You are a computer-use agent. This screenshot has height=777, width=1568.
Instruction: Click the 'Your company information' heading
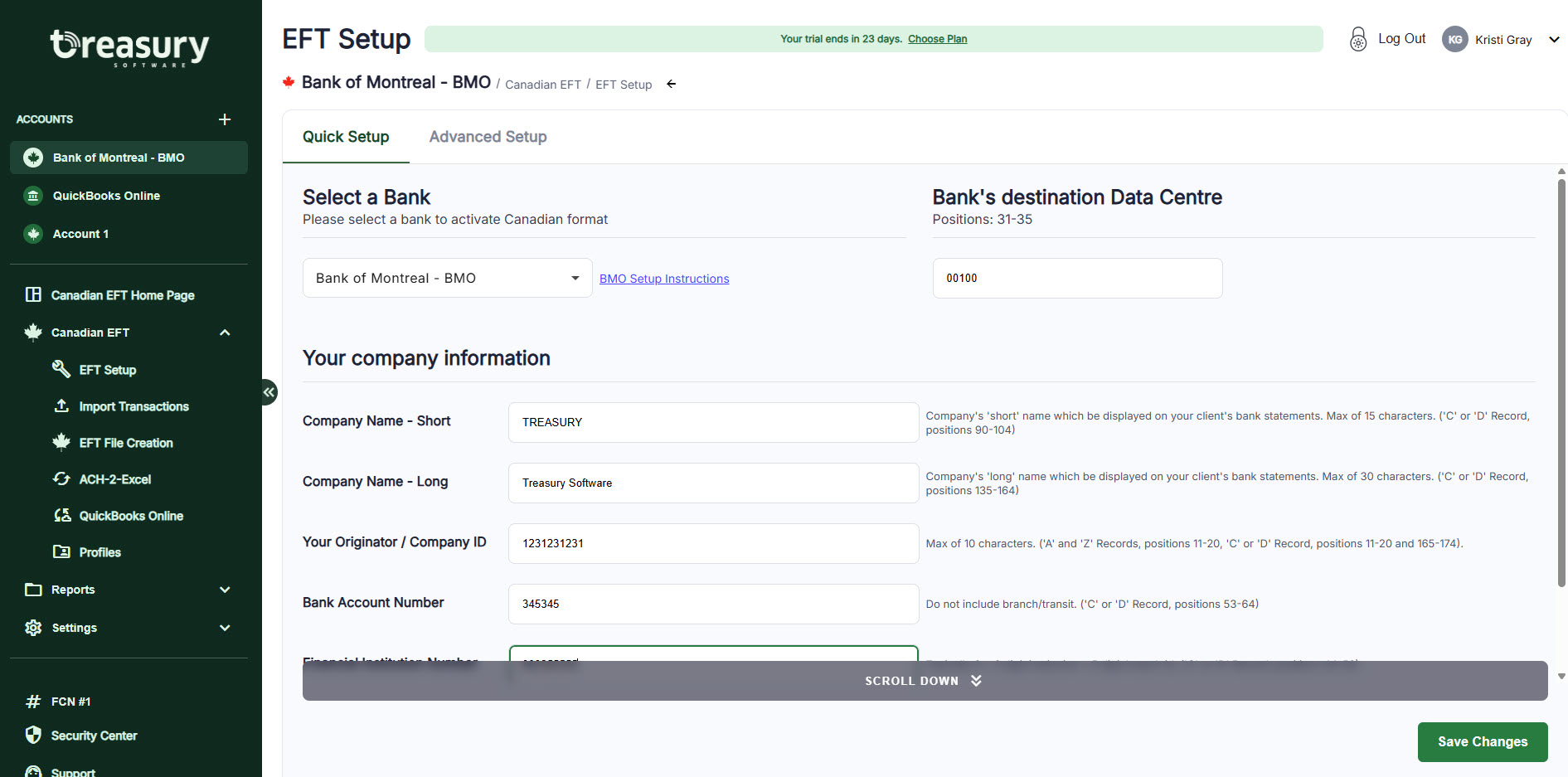pyautogui.click(x=426, y=358)
